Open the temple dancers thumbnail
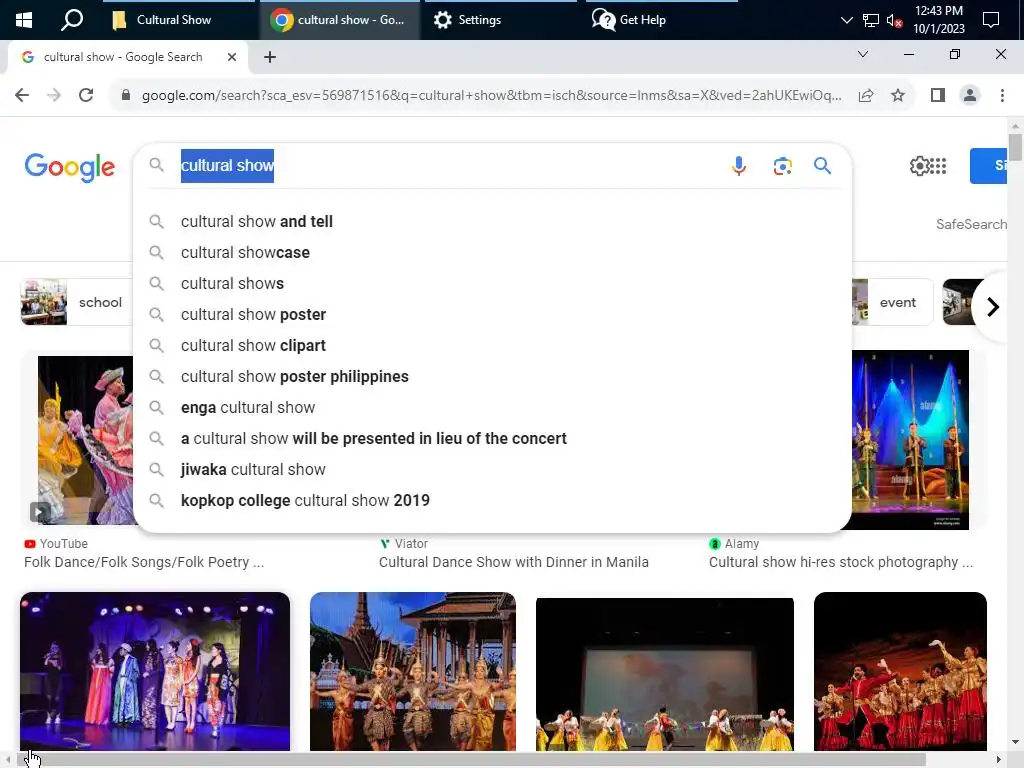 pos(413,671)
